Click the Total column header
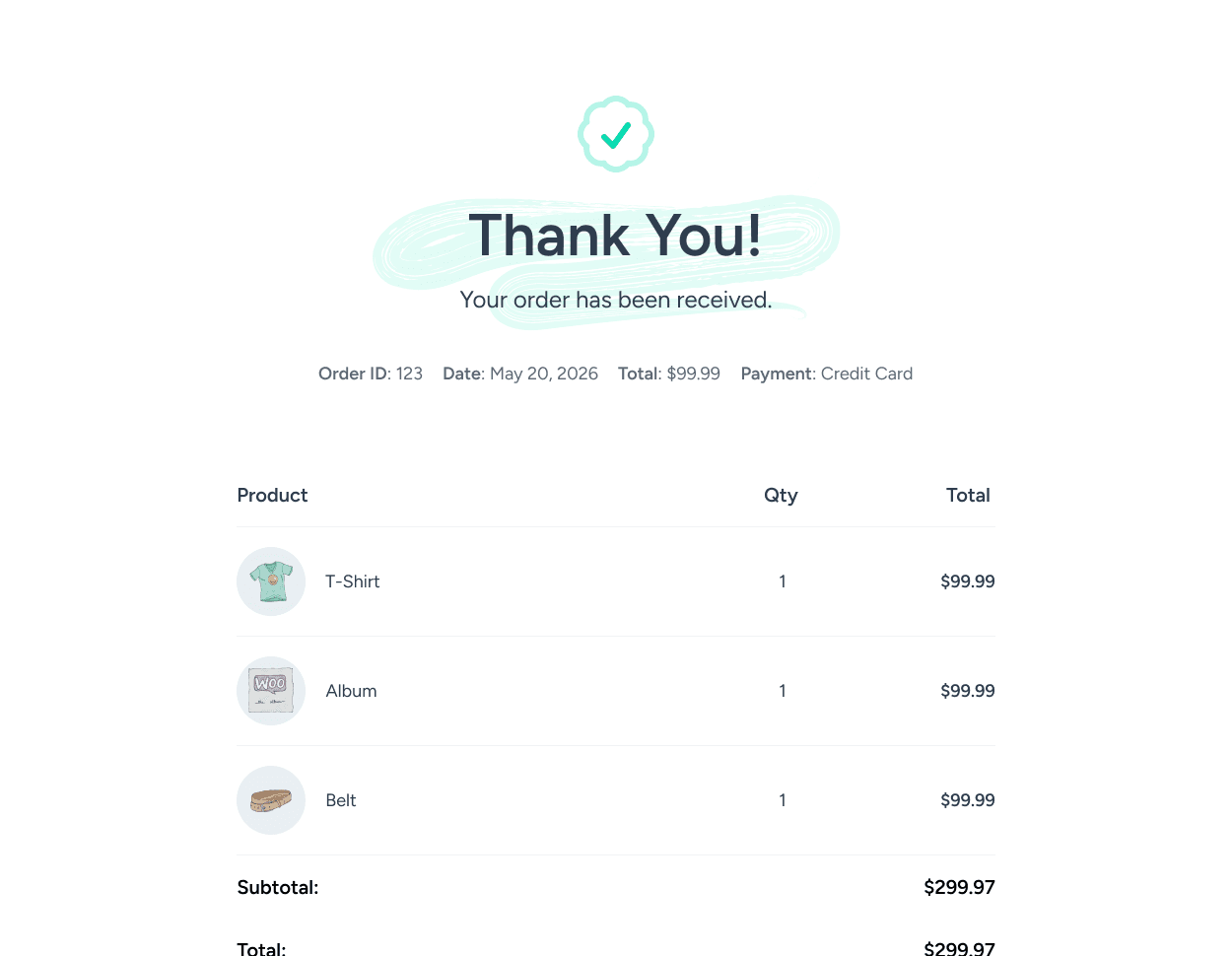This screenshot has height=956, width=1232. click(968, 495)
